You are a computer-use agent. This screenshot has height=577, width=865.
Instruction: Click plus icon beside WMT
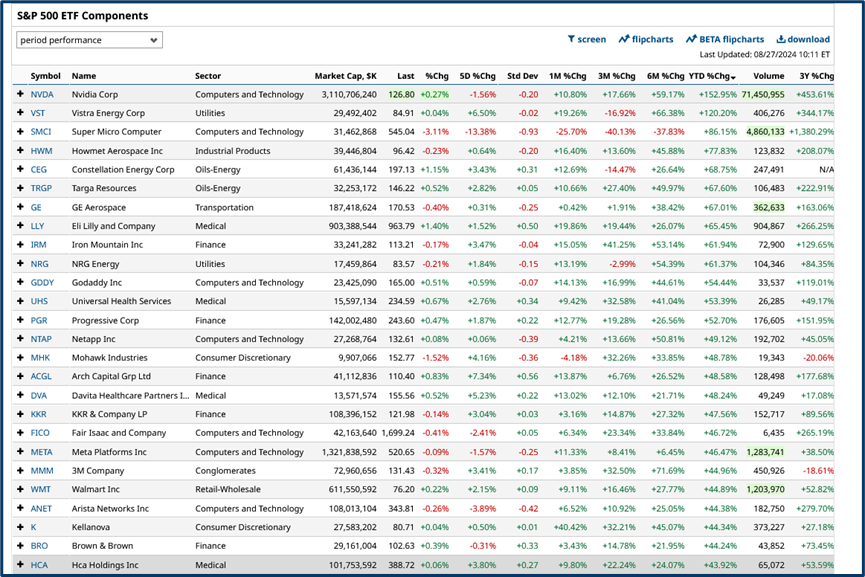point(20,489)
